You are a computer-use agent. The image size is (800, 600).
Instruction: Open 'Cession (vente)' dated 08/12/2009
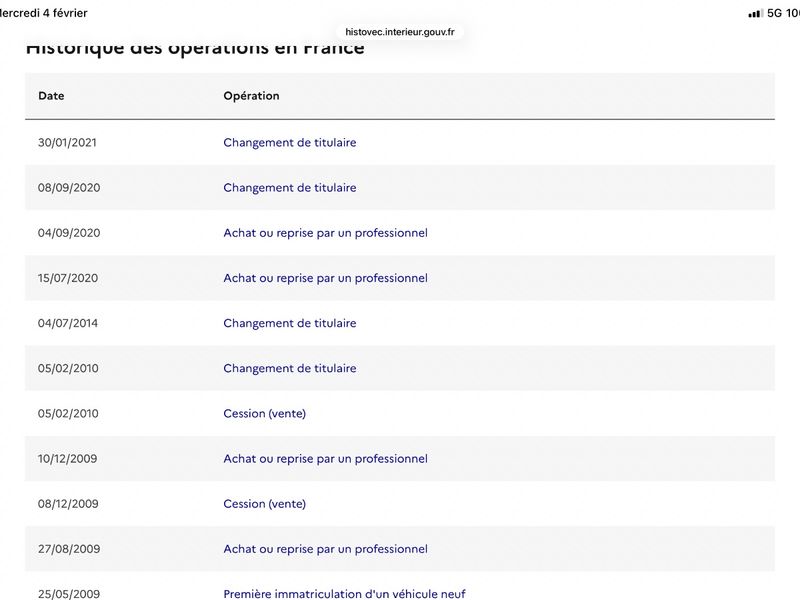click(265, 504)
